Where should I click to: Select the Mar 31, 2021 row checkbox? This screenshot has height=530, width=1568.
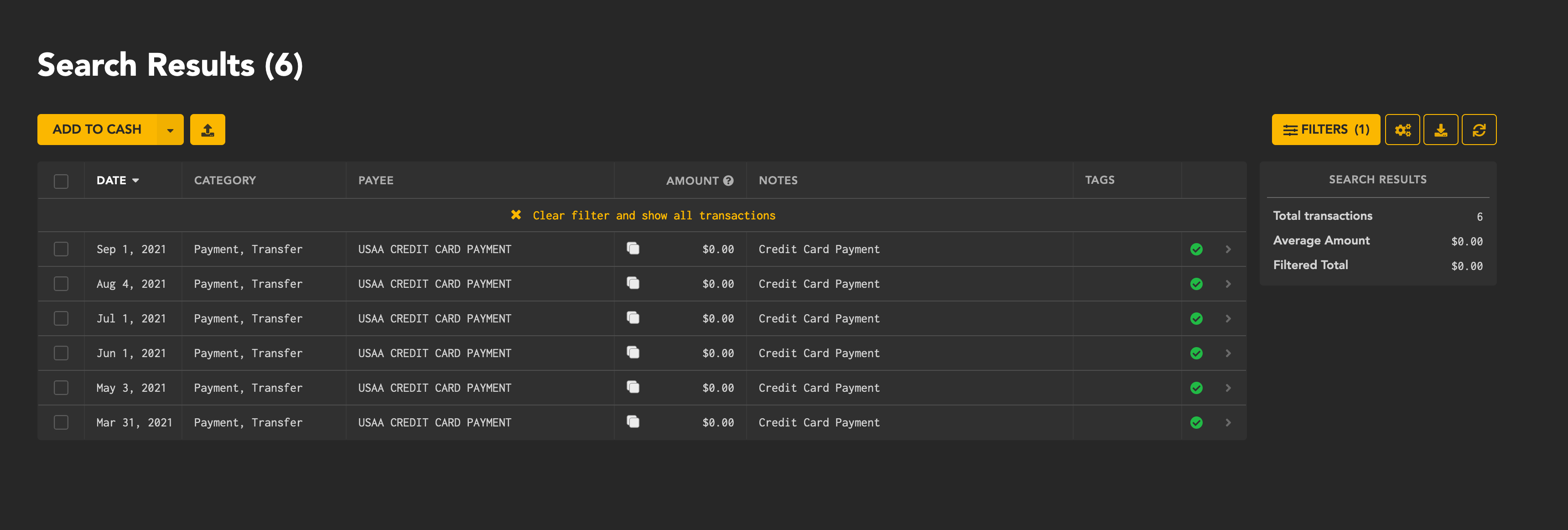click(x=61, y=422)
